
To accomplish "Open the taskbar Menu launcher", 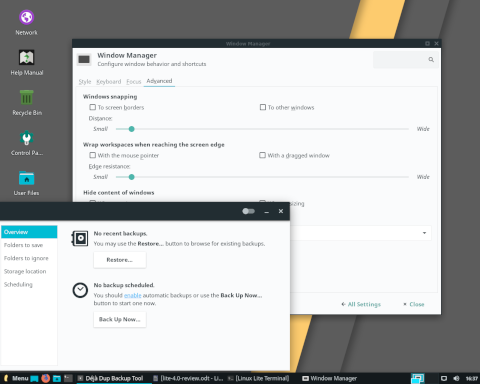I will [x=16, y=378].
